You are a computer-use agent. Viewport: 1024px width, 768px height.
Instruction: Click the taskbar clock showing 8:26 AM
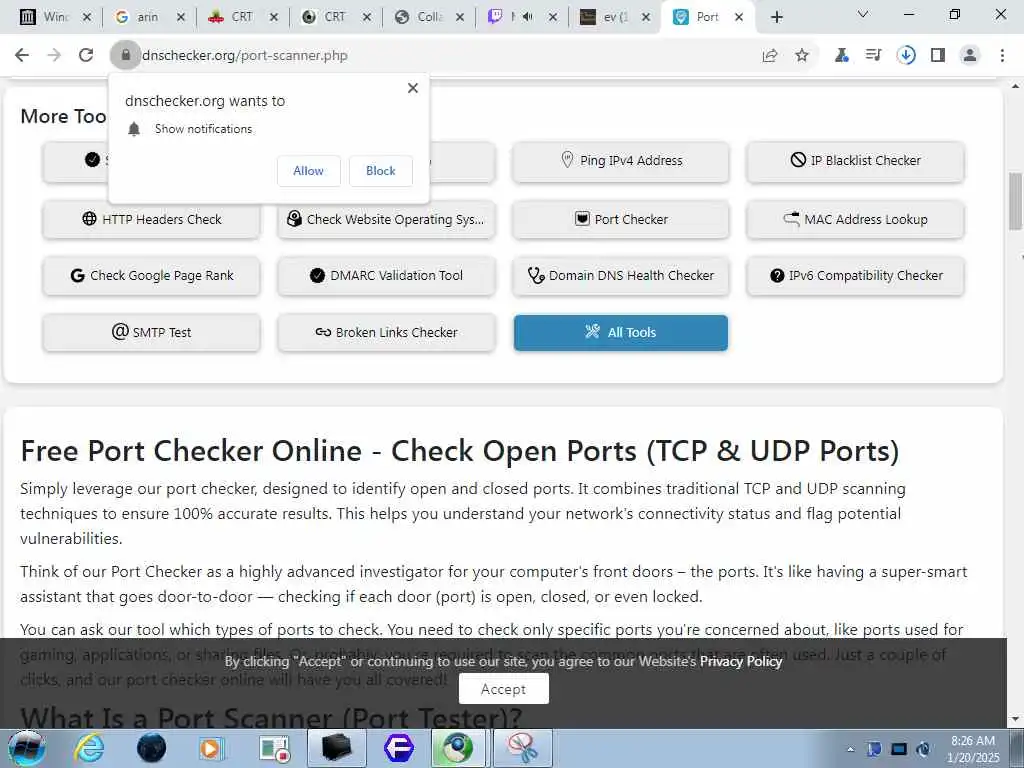973,749
